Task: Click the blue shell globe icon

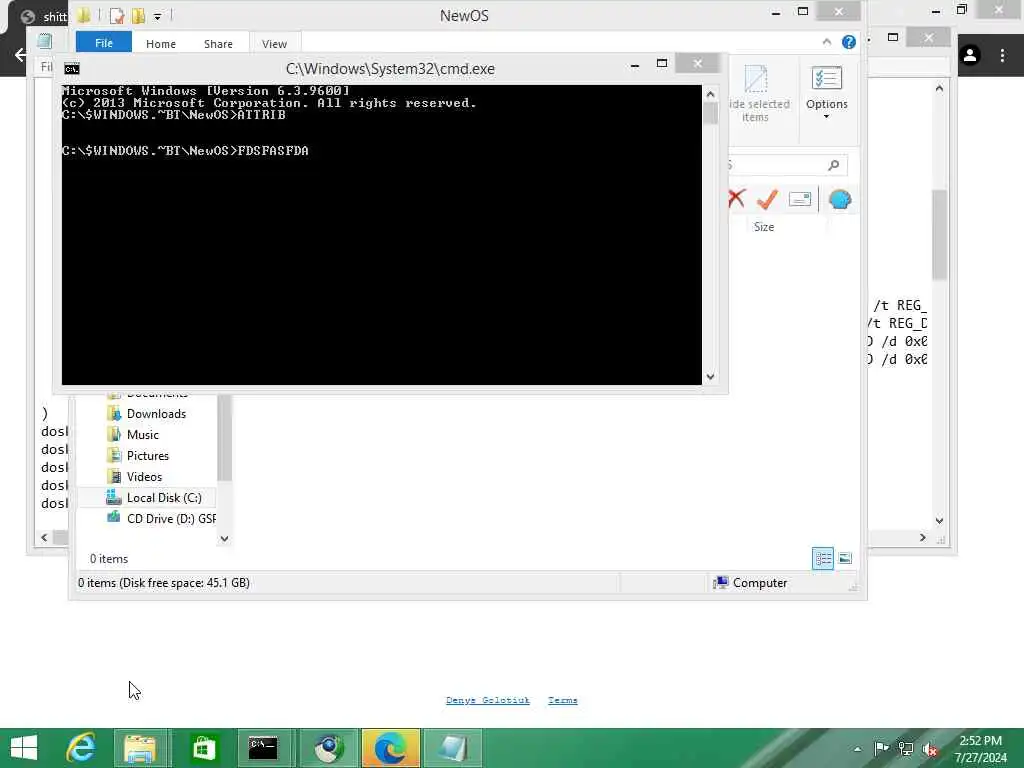Action: pos(840,199)
